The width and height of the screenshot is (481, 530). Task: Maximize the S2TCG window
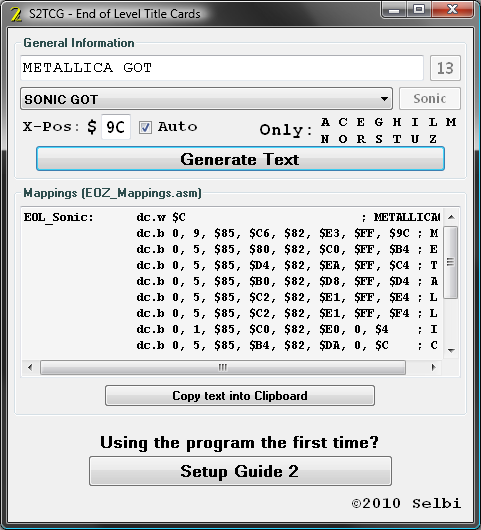pyautogui.click(x=419, y=9)
